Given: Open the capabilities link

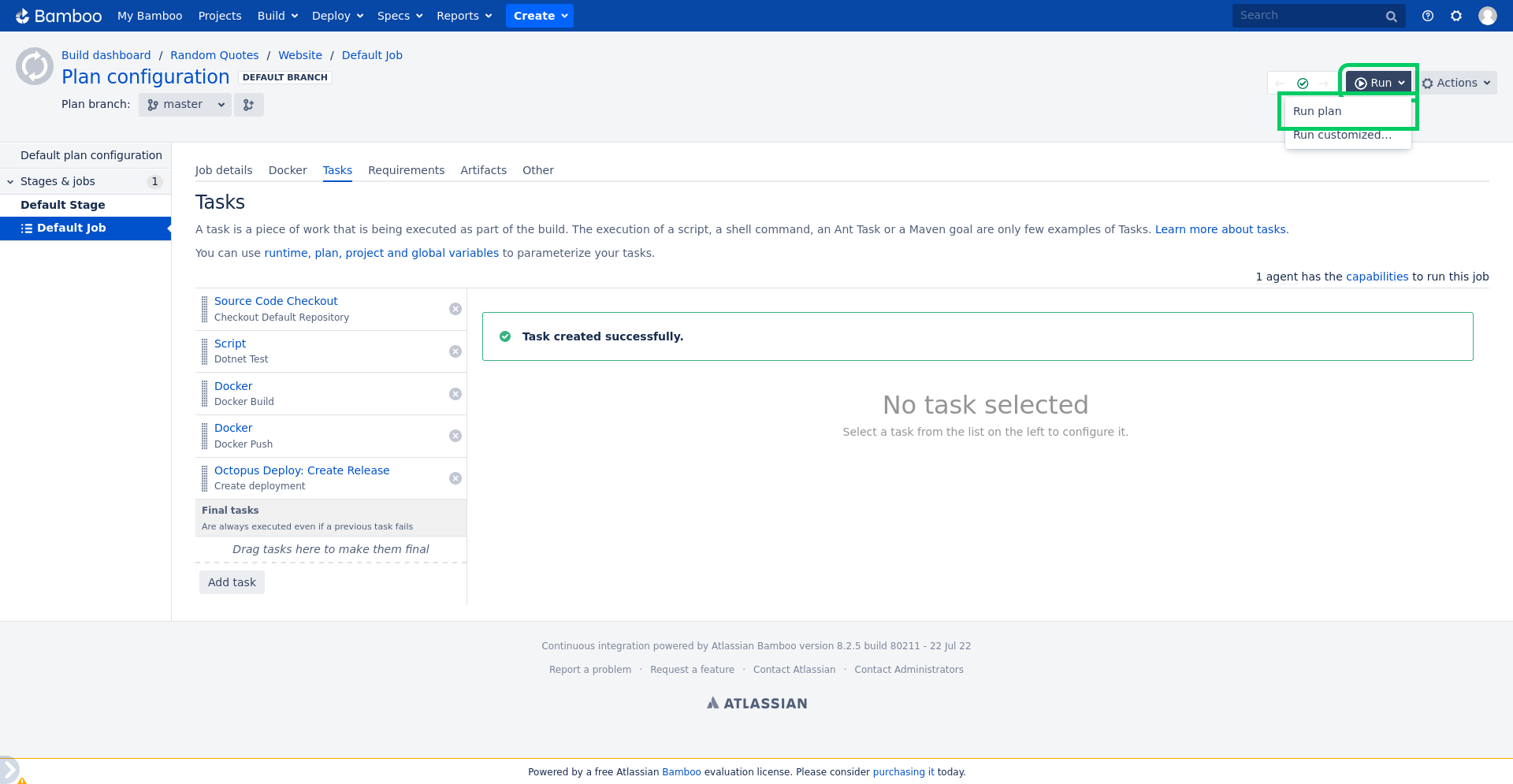Looking at the screenshot, I should click(x=1377, y=277).
